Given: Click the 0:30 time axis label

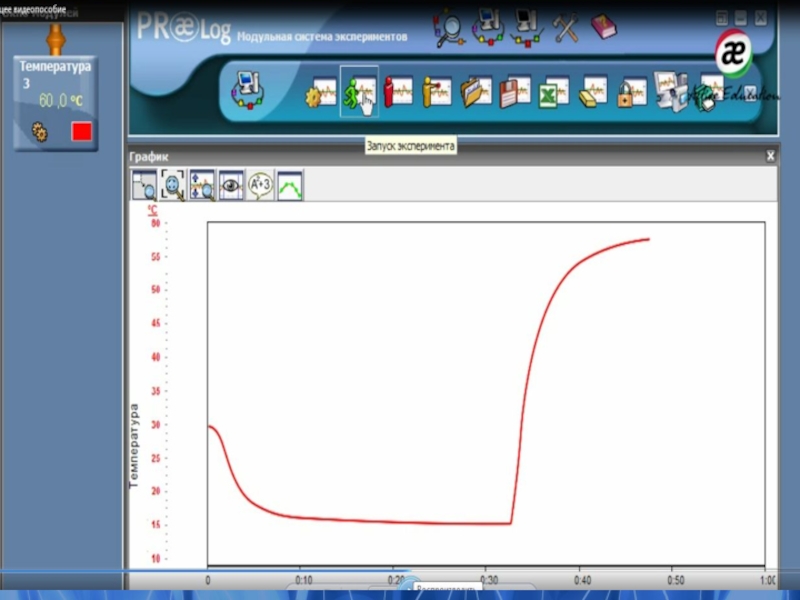Looking at the screenshot, I should pos(489,580).
